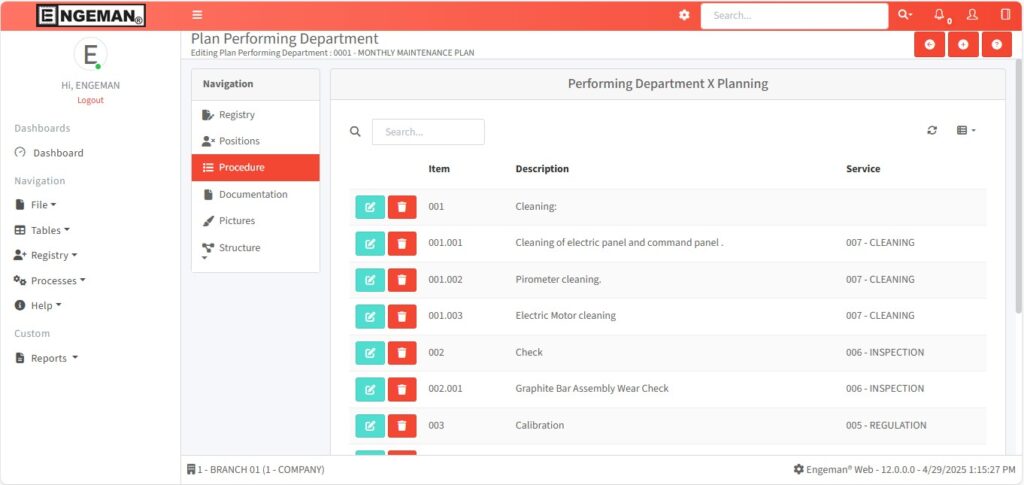This screenshot has width=1024, height=485.
Task: Open the user profile icon in header
Action: tap(972, 15)
